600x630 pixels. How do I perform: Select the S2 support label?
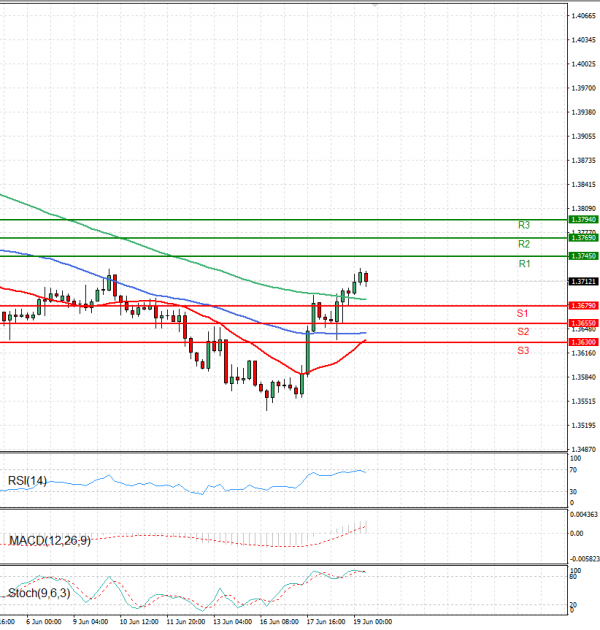523,331
